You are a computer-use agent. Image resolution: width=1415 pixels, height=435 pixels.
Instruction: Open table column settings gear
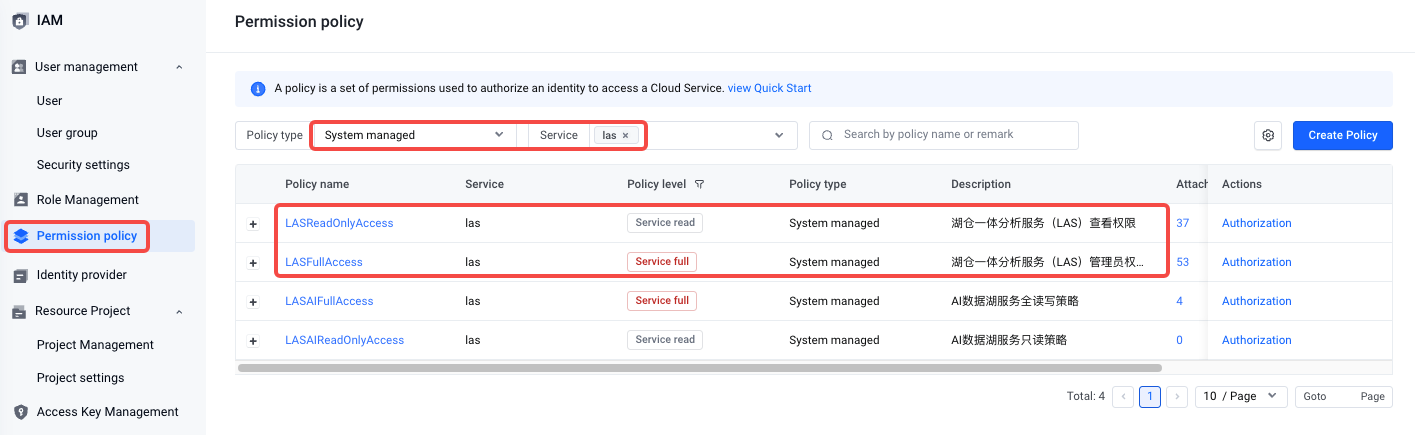(x=1268, y=135)
